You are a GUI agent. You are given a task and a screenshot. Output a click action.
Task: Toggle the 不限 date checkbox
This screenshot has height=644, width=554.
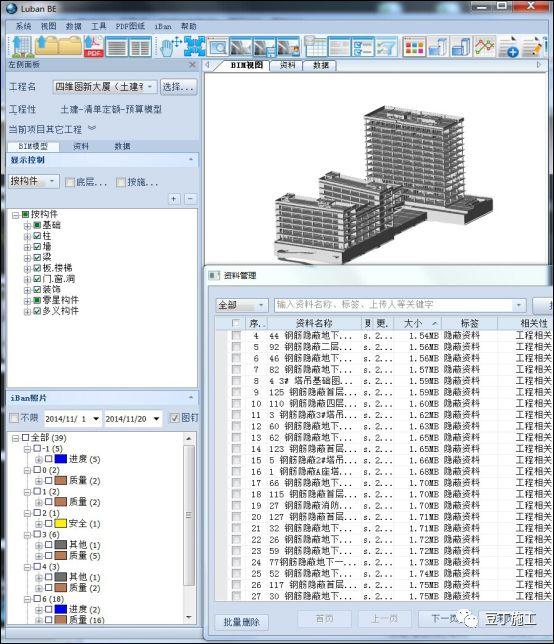14,418
